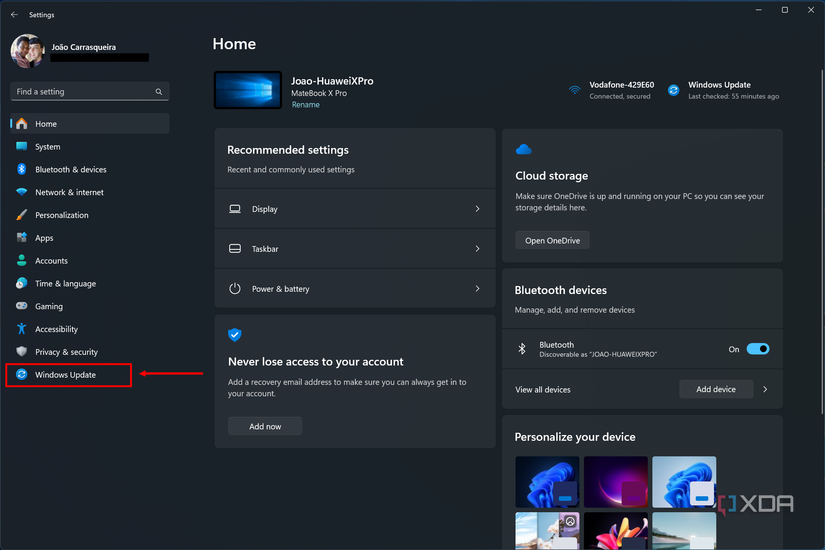This screenshot has width=825, height=550.
Task: Click the Bluetooth & devices sidebar icon
Action: pyautogui.click(x=22, y=169)
